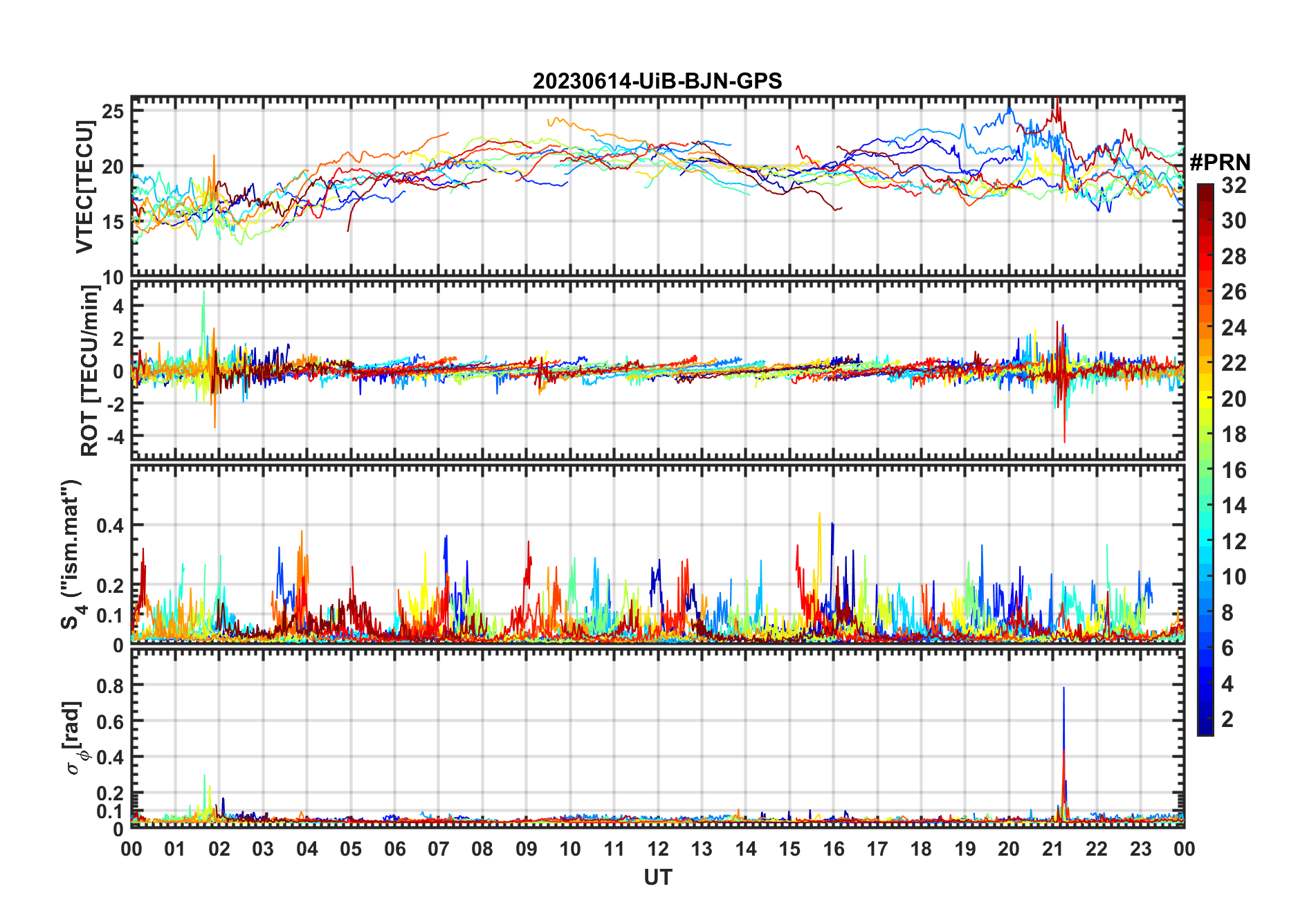This screenshot has height=920, width=1316.
Task: Click the "0.4" tick on the S4 axis
Action: pos(111,526)
